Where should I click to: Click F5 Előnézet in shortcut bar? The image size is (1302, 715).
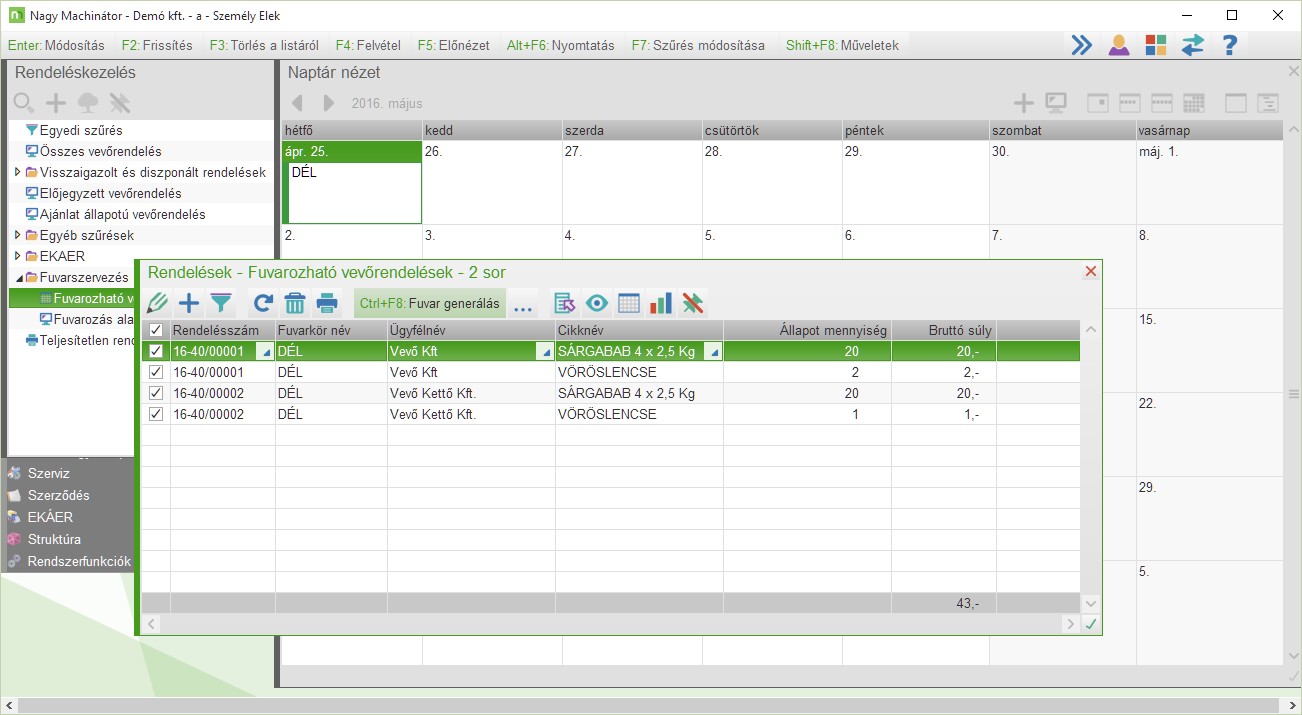455,45
